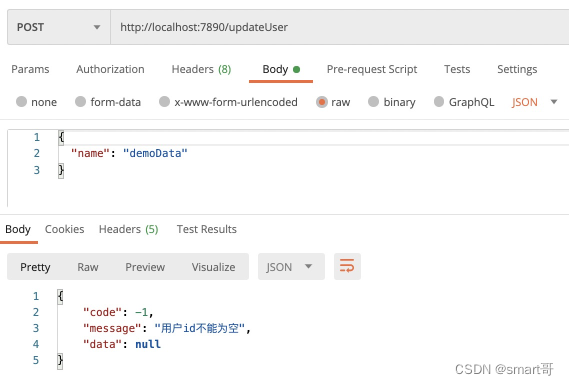This screenshot has width=569, height=385.
Task: Click the -1 code value in response
Action: 142,312
